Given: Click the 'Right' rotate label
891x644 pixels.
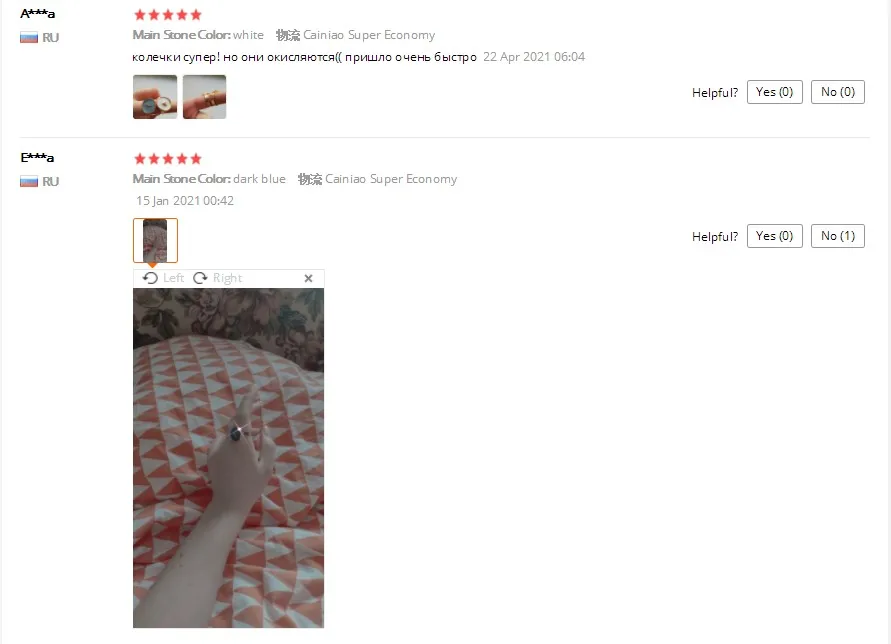Looking at the screenshot, I should pyautogui.click(x=227, y=278).
